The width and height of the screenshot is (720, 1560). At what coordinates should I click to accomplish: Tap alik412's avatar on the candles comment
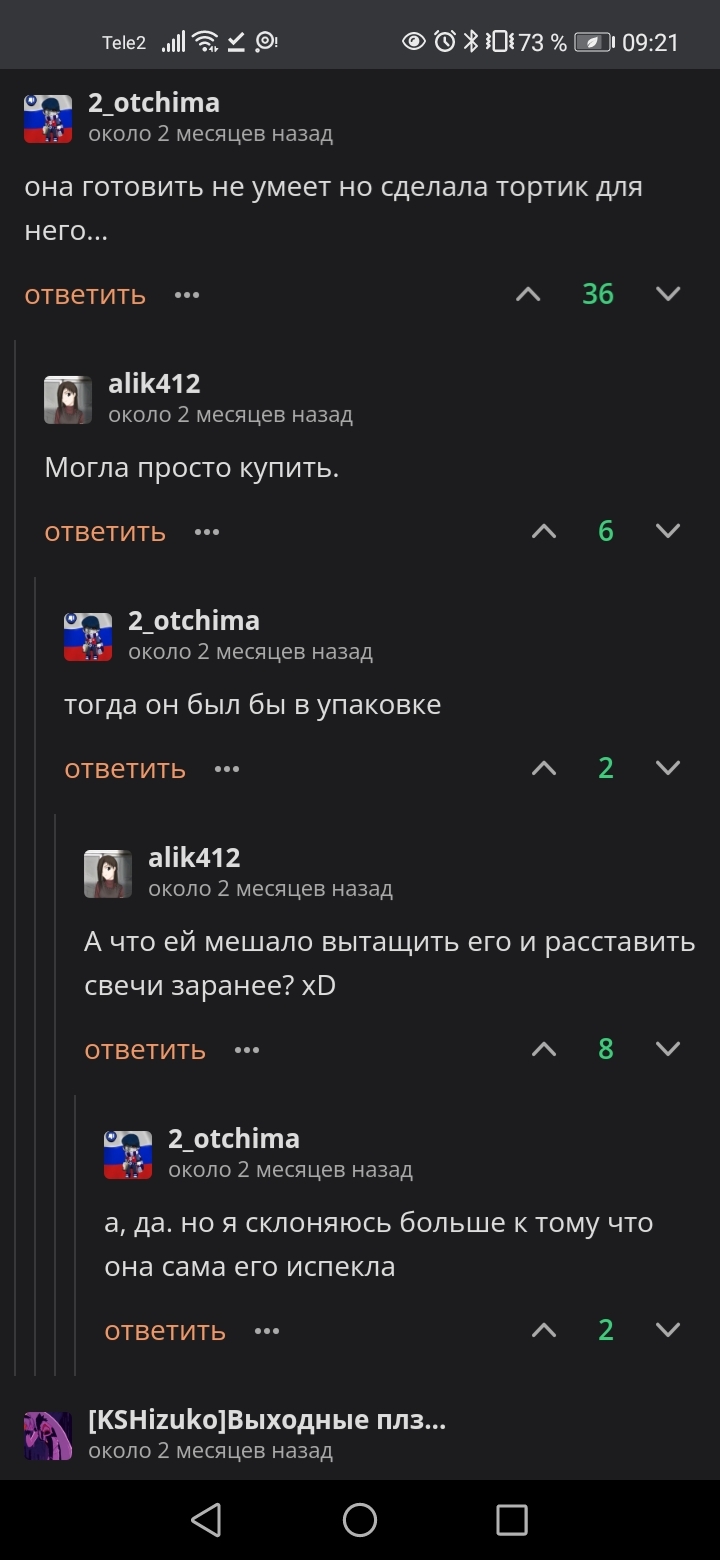click(108, 874)
